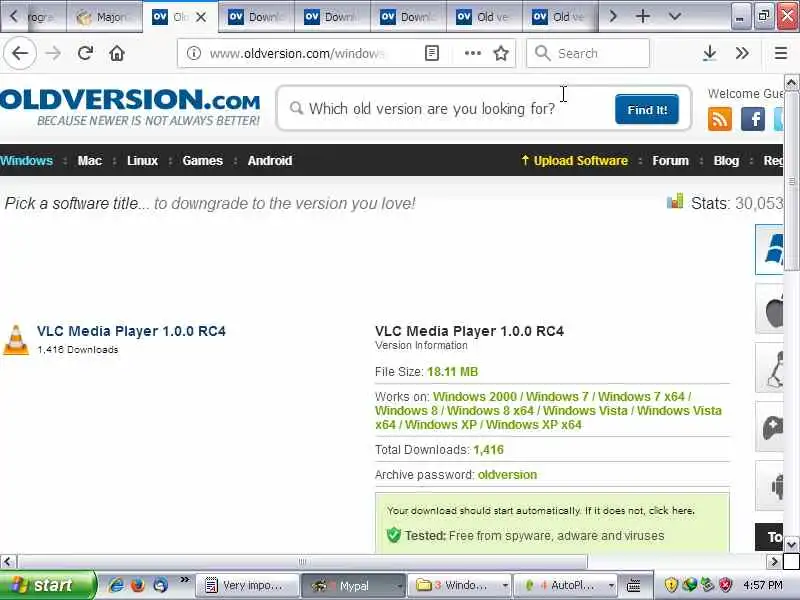Reload the current page
The width and height of the screenshot is (800, 600).
(85, 53)
